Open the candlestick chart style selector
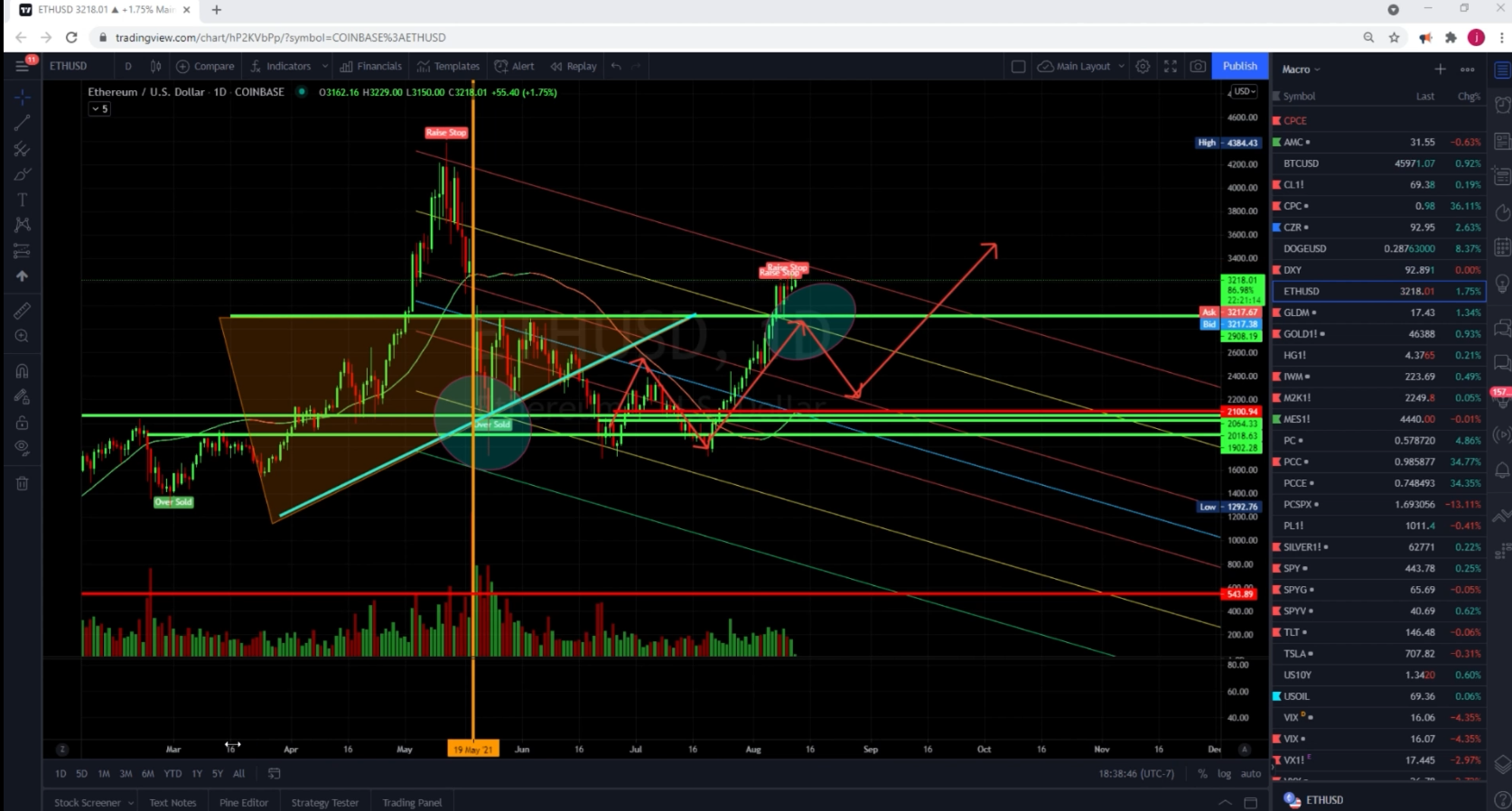Image resolution: width=1512 pixels, height=811 pixels. click(155, 66)
